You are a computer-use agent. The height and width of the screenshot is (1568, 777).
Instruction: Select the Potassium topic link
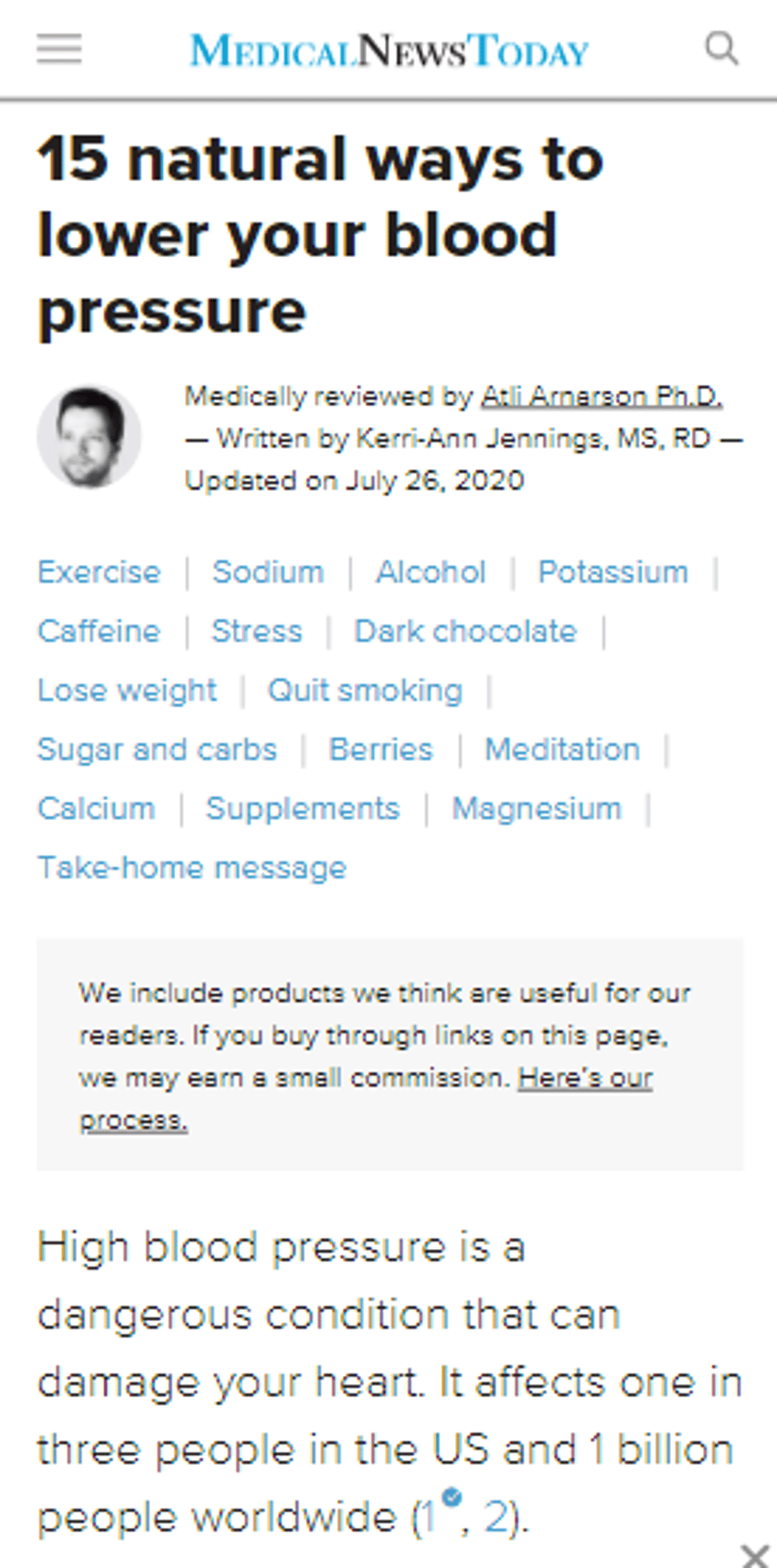[x=613, y=571]
